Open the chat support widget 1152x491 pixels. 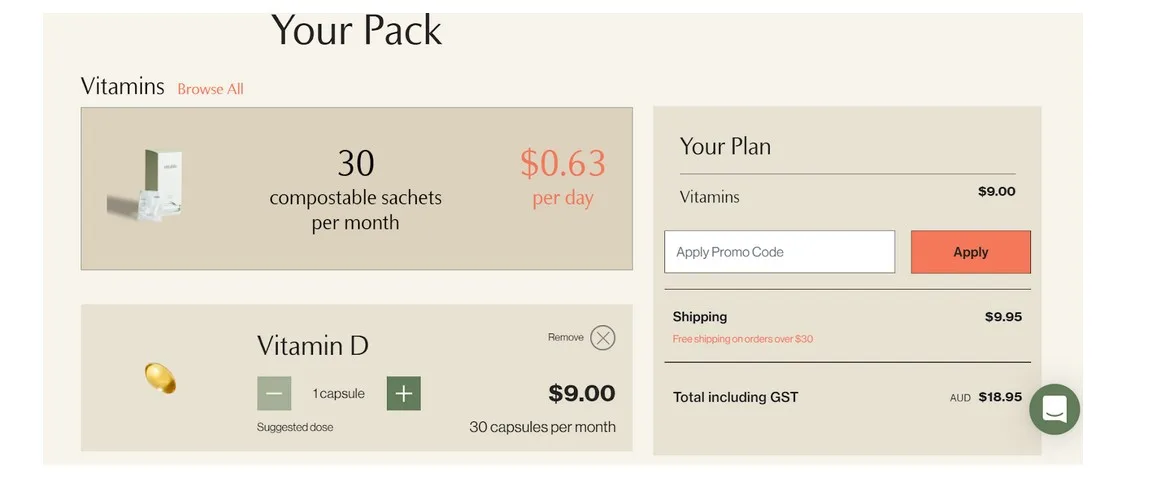1054,409
